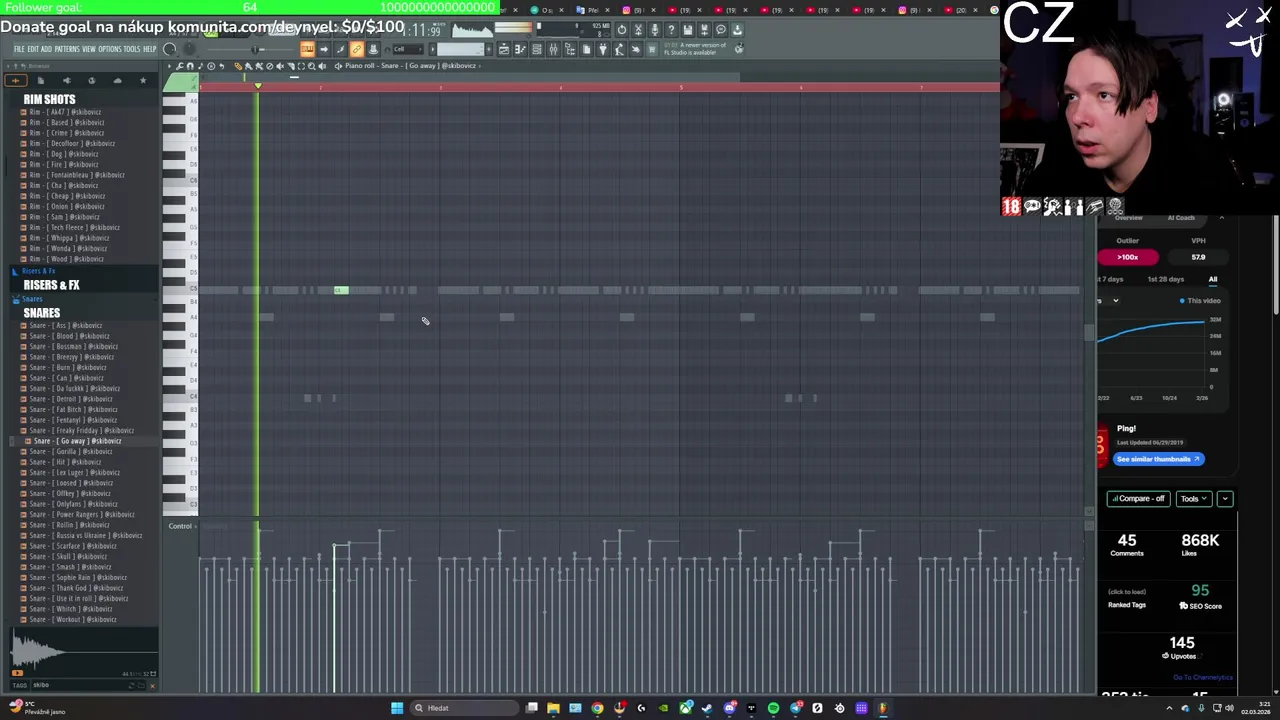
Task: Toggle piano roll magnet snap icon
Action: [190, 66]
